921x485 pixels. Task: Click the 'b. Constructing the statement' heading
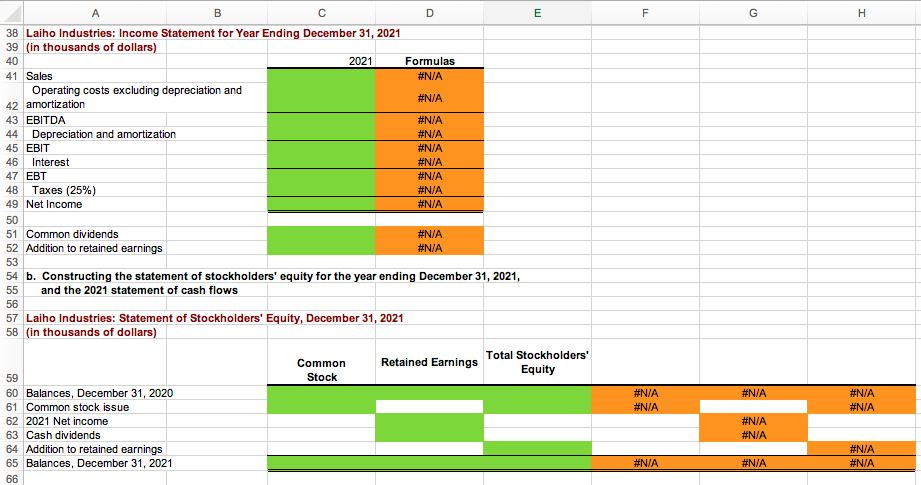click(x=273, y=276)
